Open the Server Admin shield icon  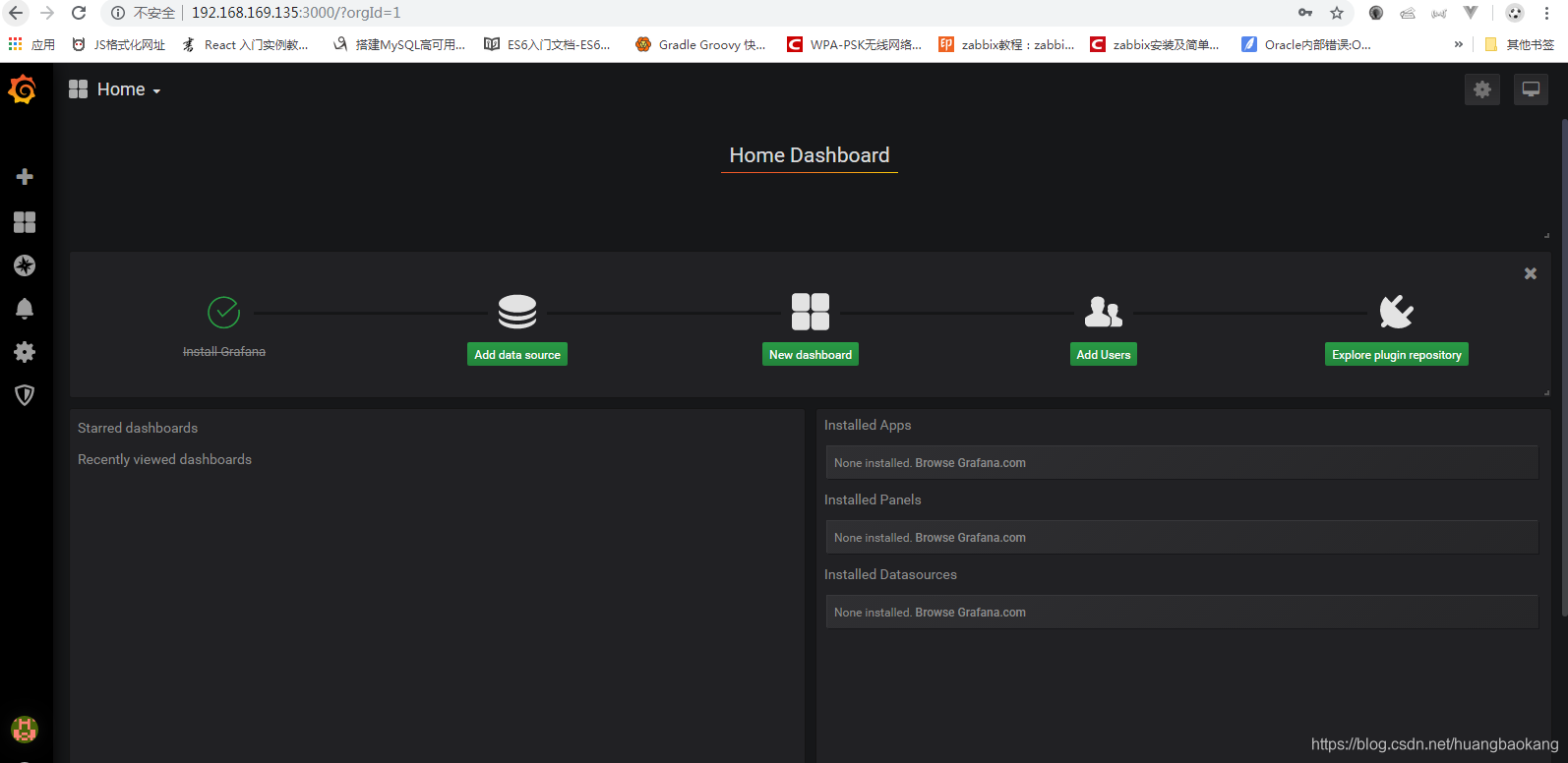(25, 395)
